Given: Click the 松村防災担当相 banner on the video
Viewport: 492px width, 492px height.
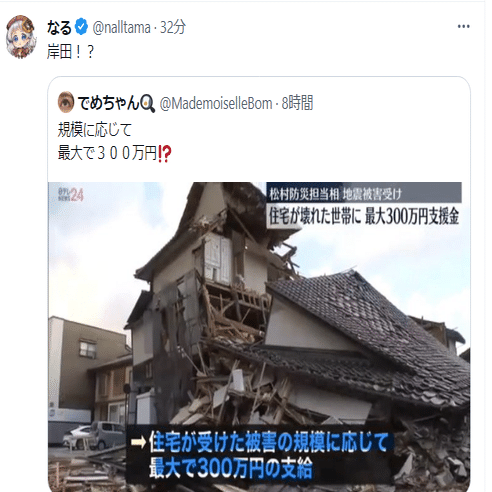Looking at the screenshot, I should (304, 193).
